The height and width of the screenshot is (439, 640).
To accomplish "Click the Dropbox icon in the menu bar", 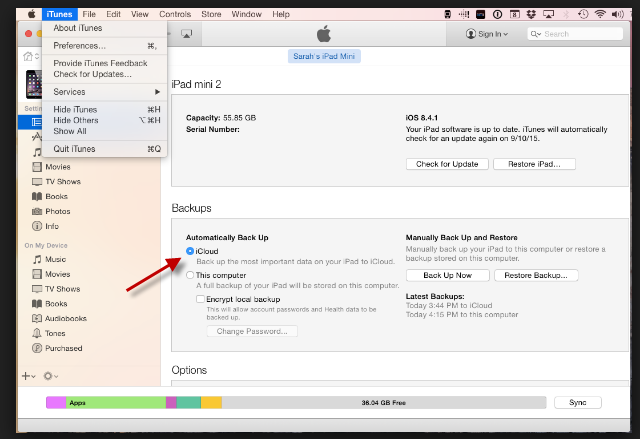I will coord(531,14).
